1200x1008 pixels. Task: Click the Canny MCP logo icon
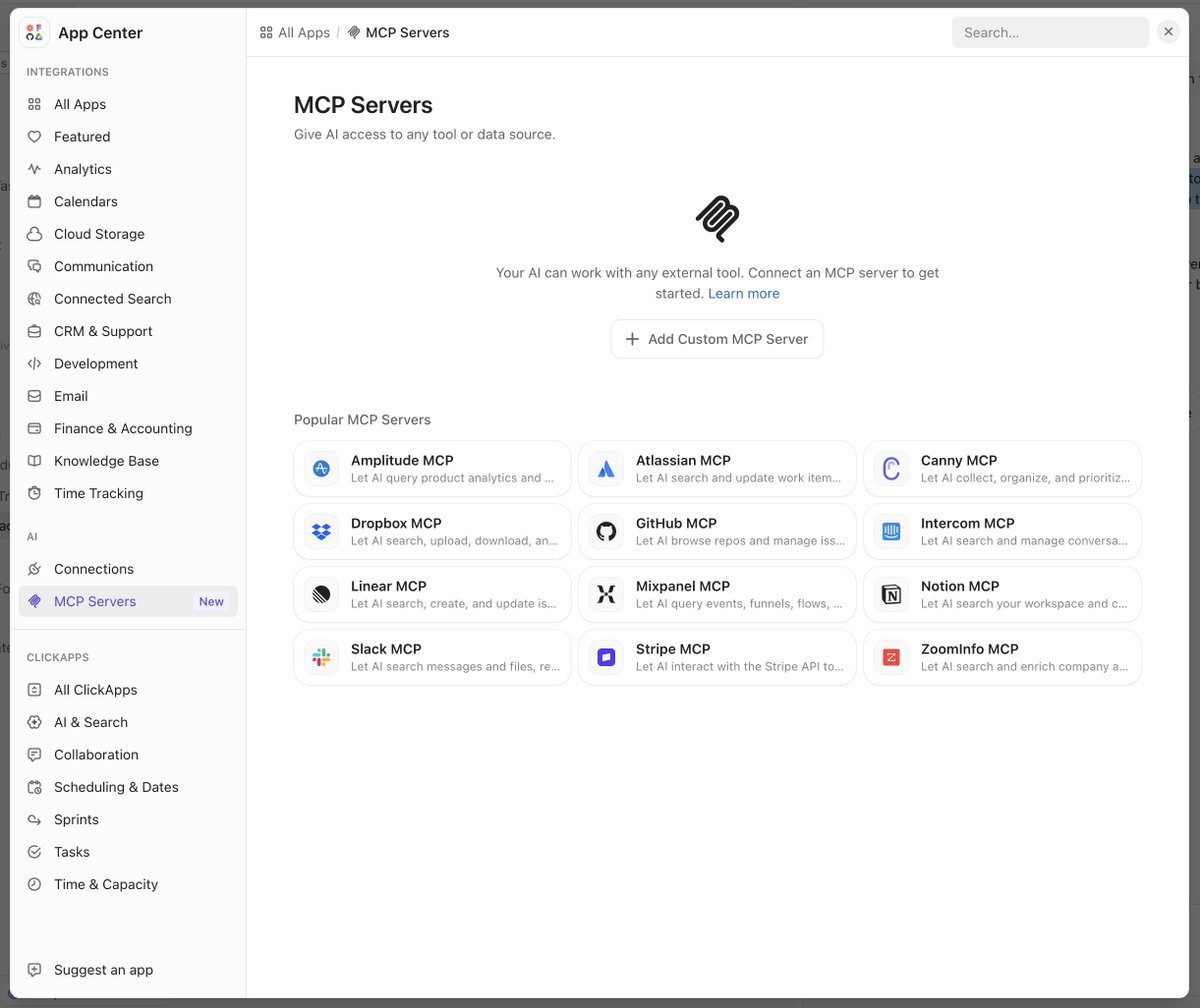click(891, 468)
